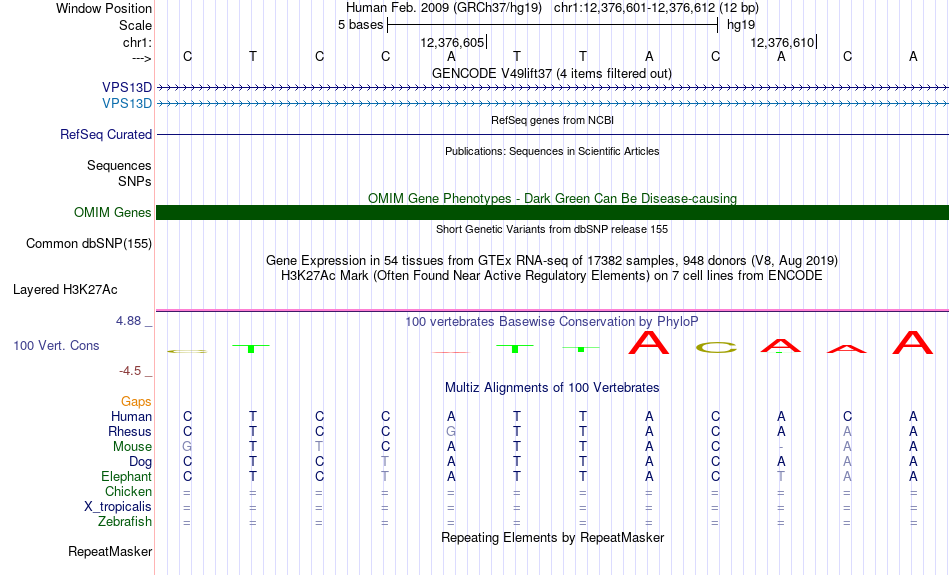Select the Dog alignment row label

140,462
